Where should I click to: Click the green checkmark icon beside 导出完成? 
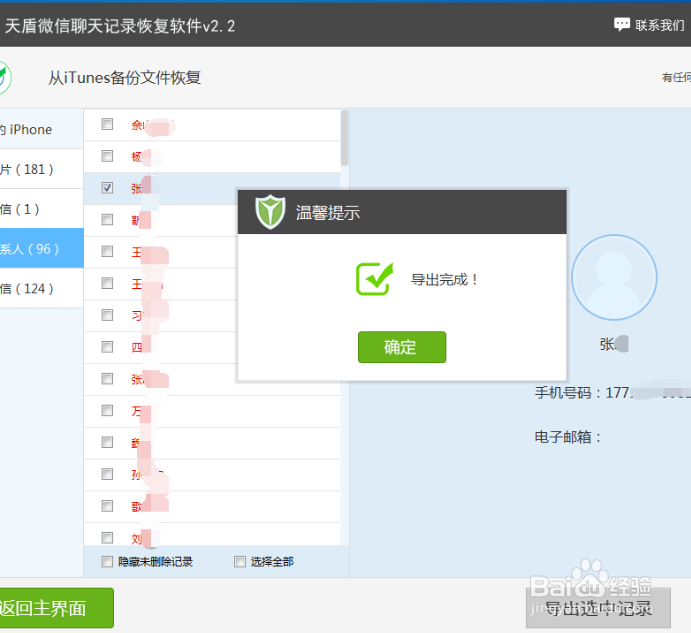(374, 279)
